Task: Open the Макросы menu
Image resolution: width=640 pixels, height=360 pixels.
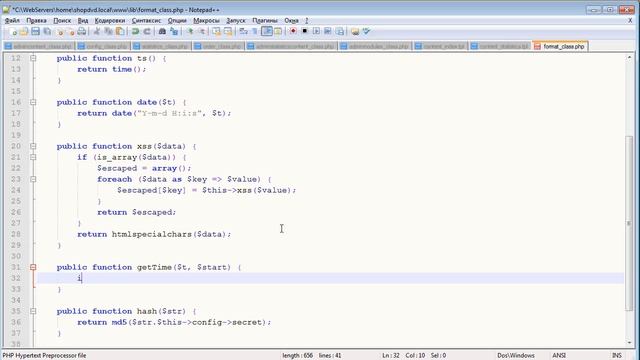Action: [206, 20]
